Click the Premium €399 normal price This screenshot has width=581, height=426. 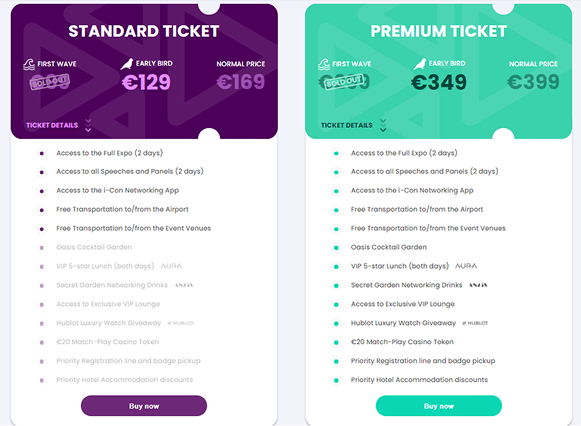[533, 82]
